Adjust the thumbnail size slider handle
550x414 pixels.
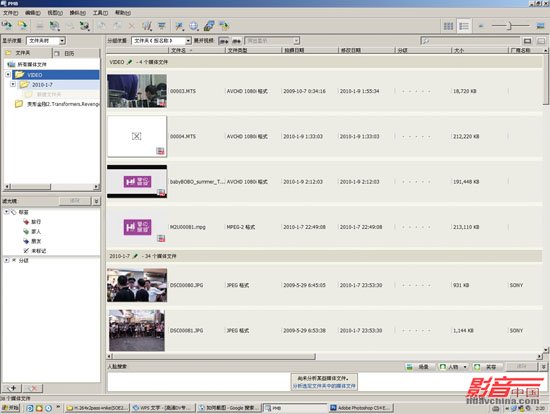click(x=510, y=26)
